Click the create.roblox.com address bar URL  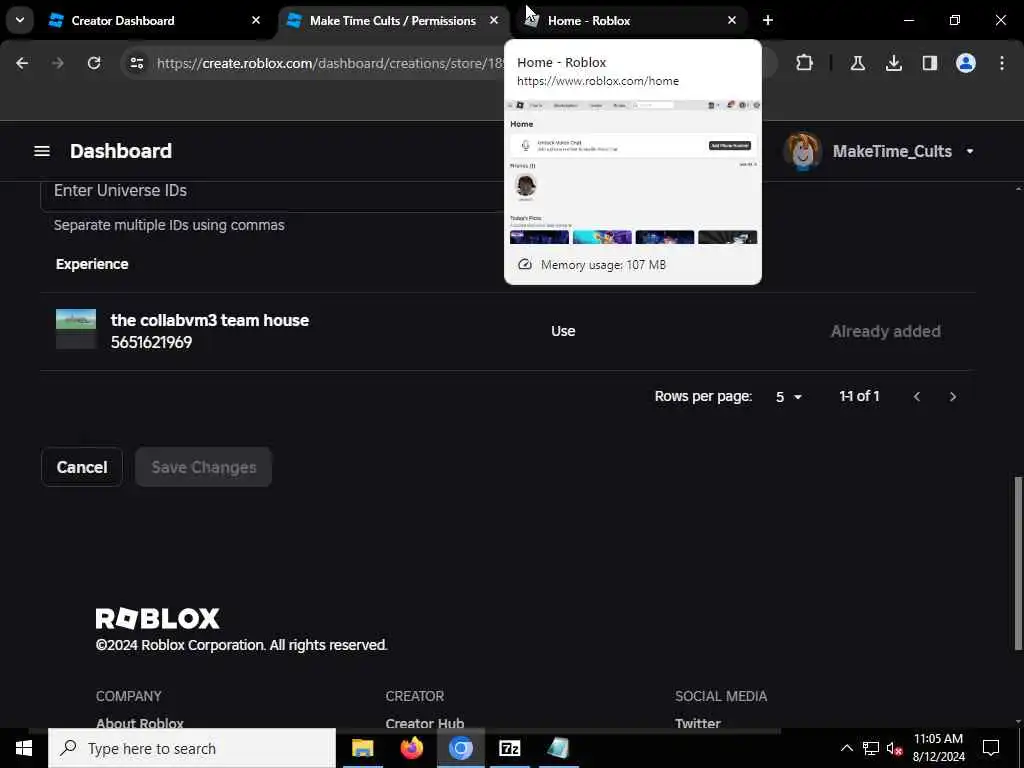point(330,63)
